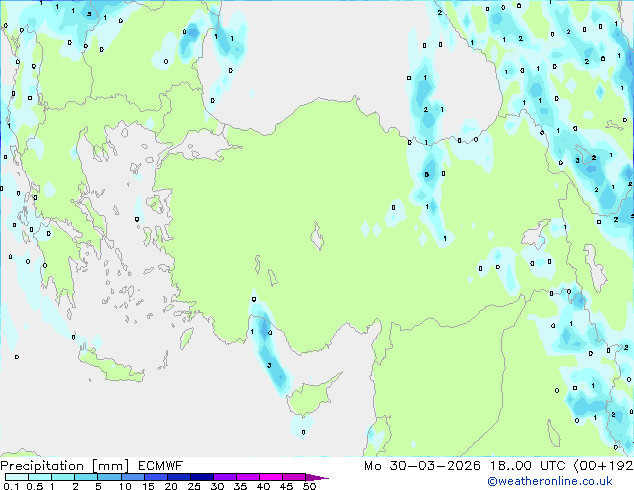The image size is (634, 490).
Task: Select the 30–35 mm purple legend swatch
Action: click(225, 477)
